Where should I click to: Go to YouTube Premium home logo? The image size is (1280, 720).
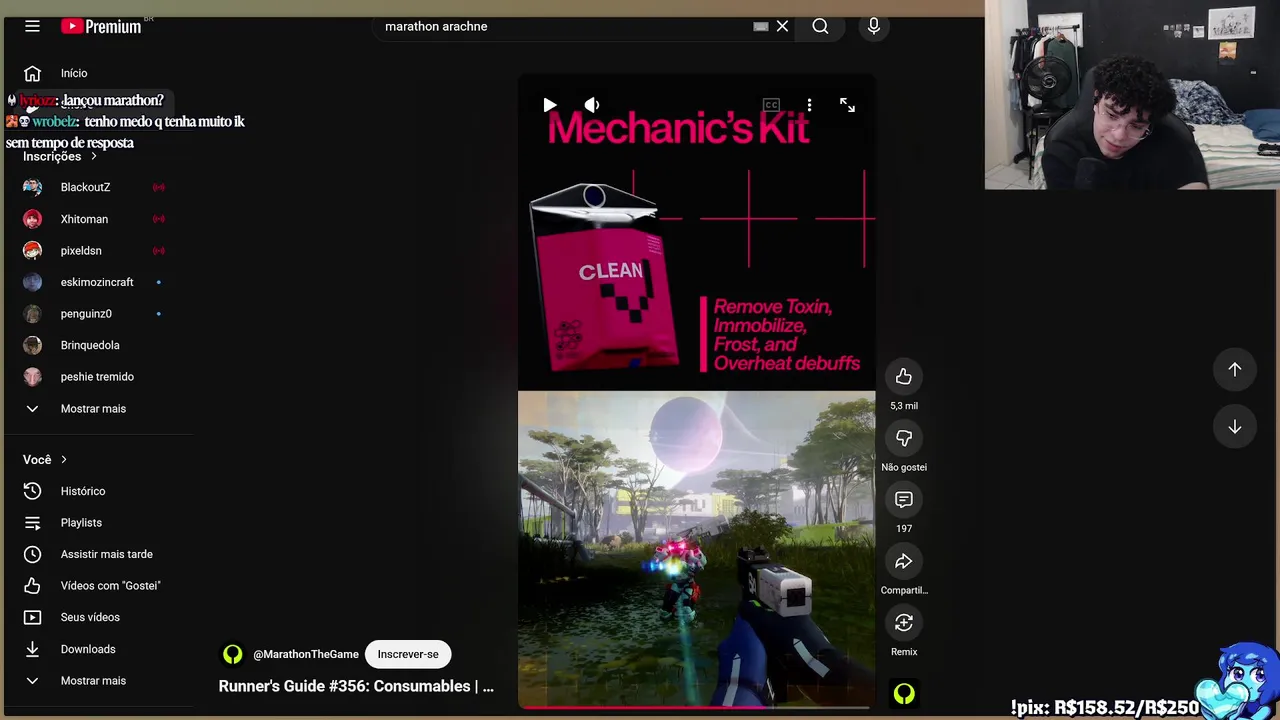click(101, 26)
